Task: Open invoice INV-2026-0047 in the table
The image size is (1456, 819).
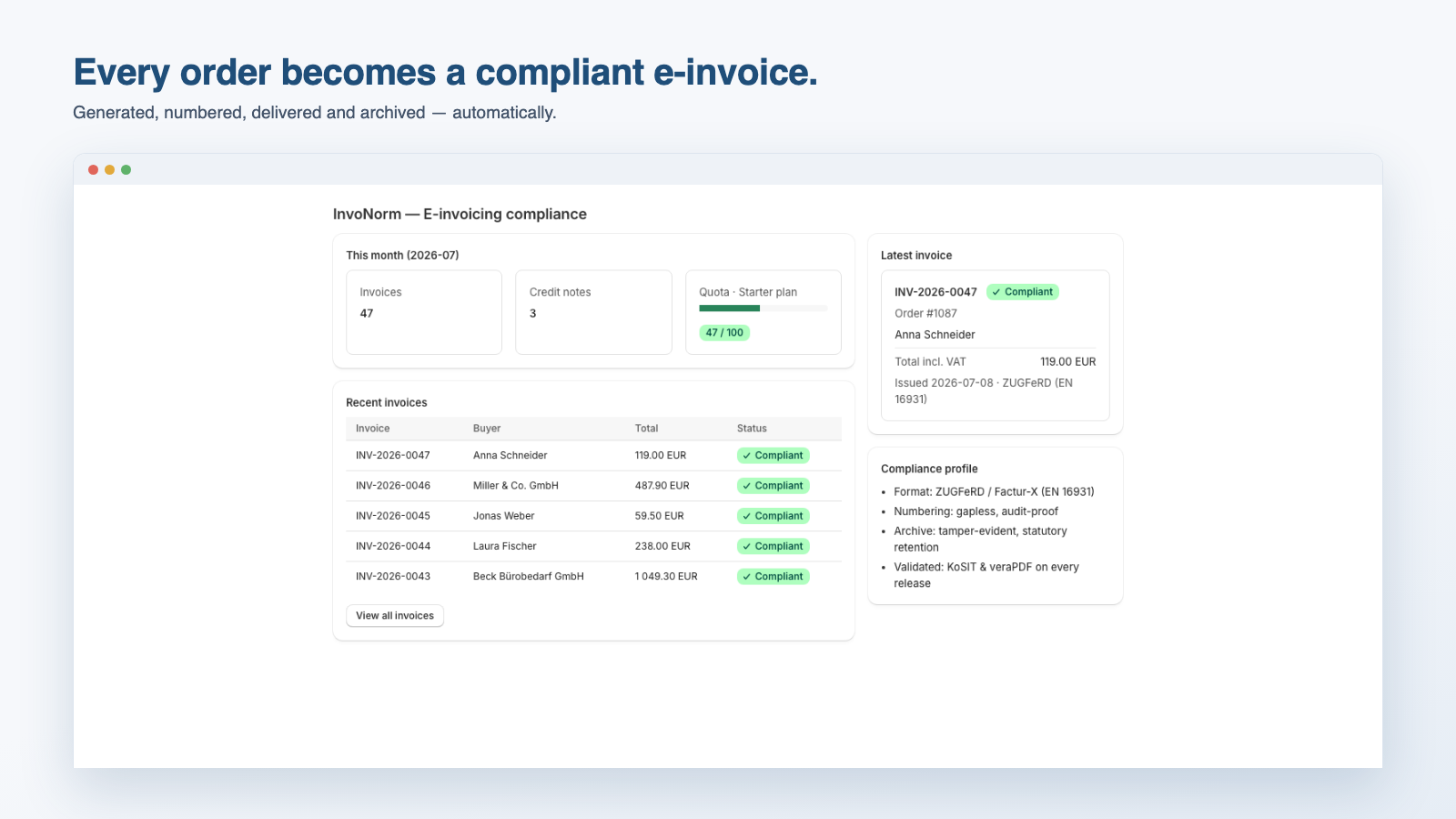Action: pos(393,456)
